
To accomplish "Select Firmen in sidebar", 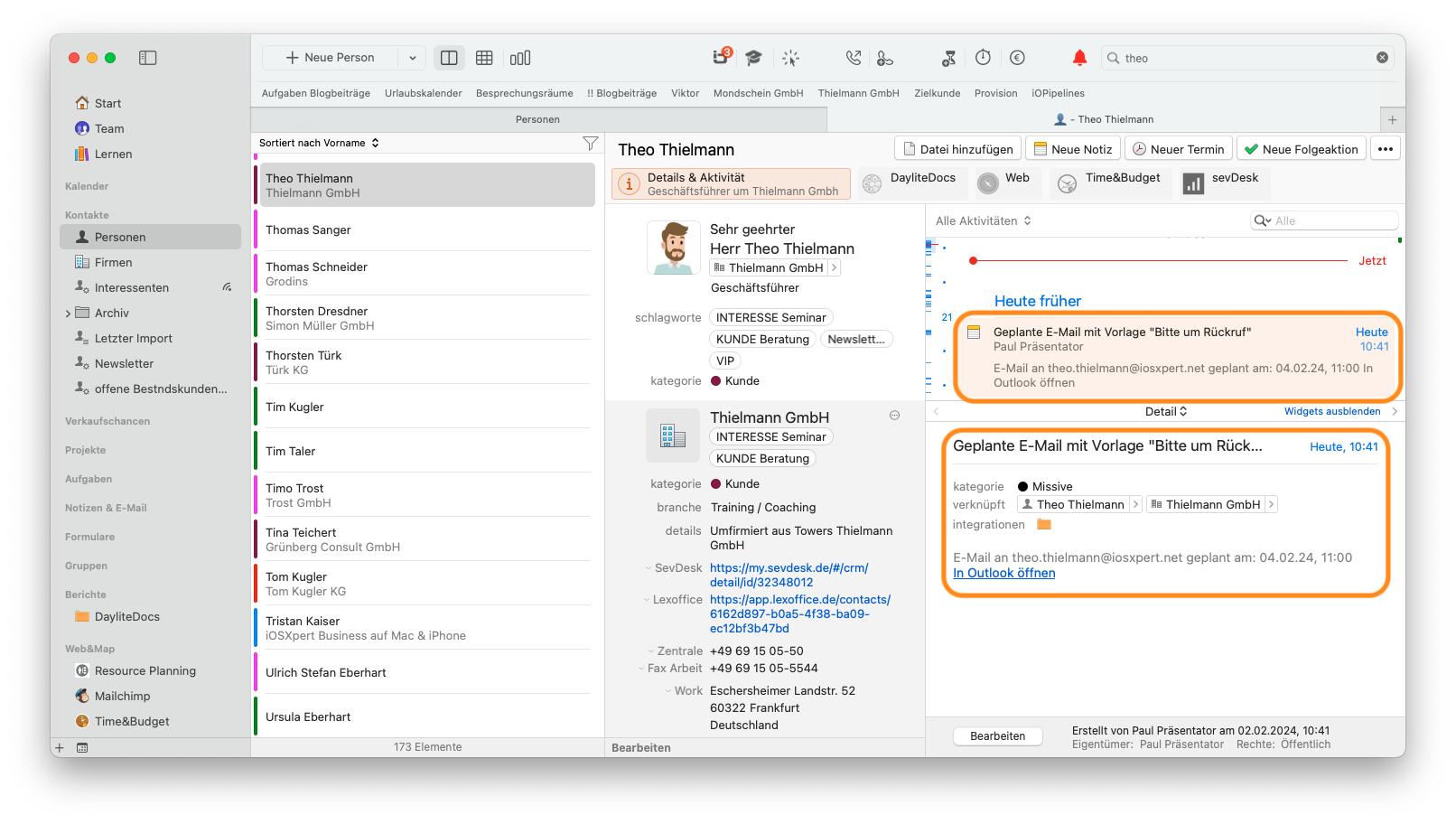I will (x=150, y=262).
